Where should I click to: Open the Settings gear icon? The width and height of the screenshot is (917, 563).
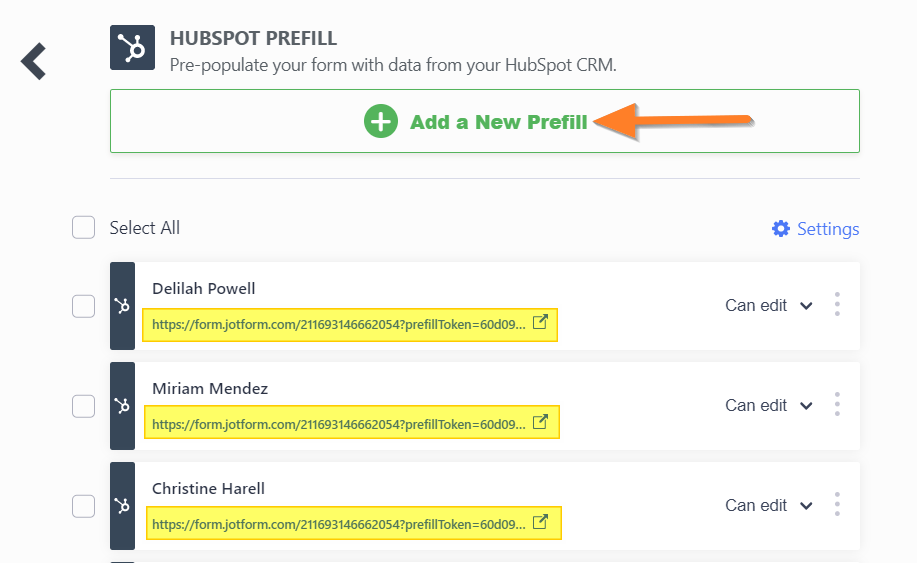coord(781,229)
